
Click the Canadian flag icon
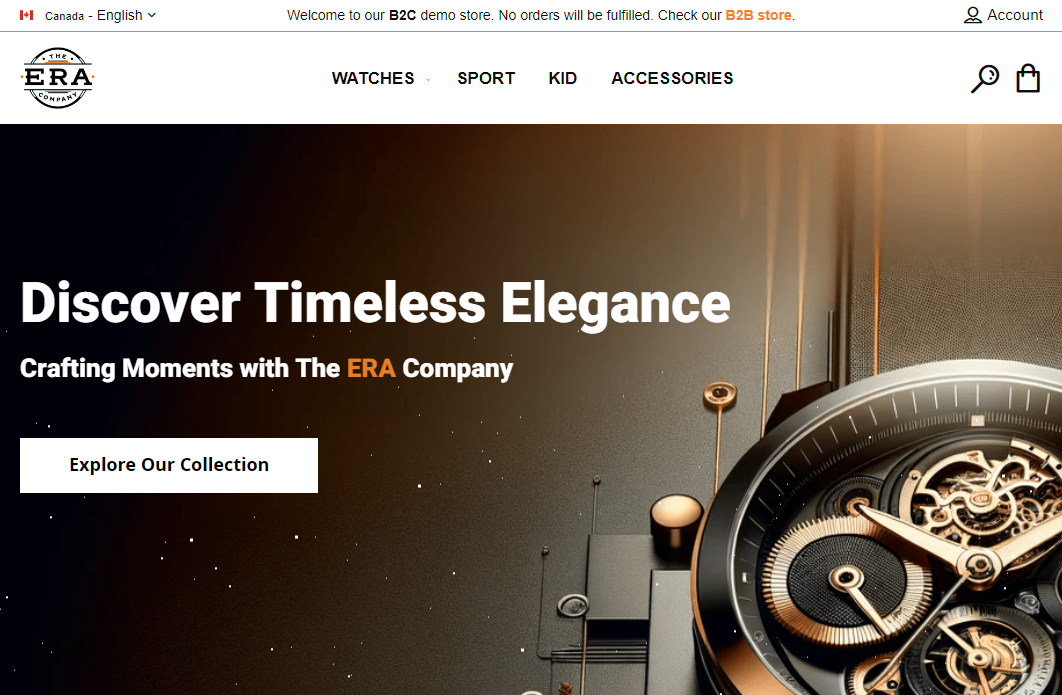pos(26,15)
